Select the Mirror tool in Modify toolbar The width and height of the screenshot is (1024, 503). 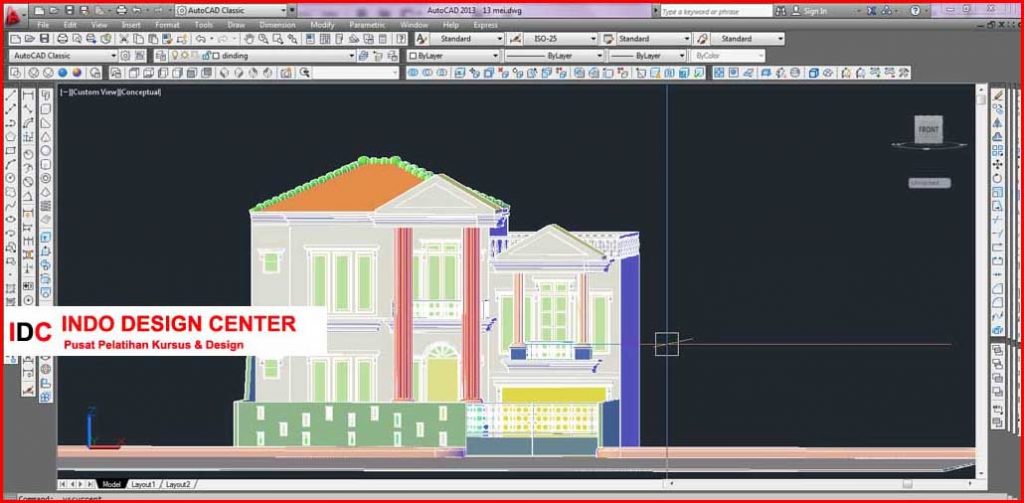click(997, 122)
